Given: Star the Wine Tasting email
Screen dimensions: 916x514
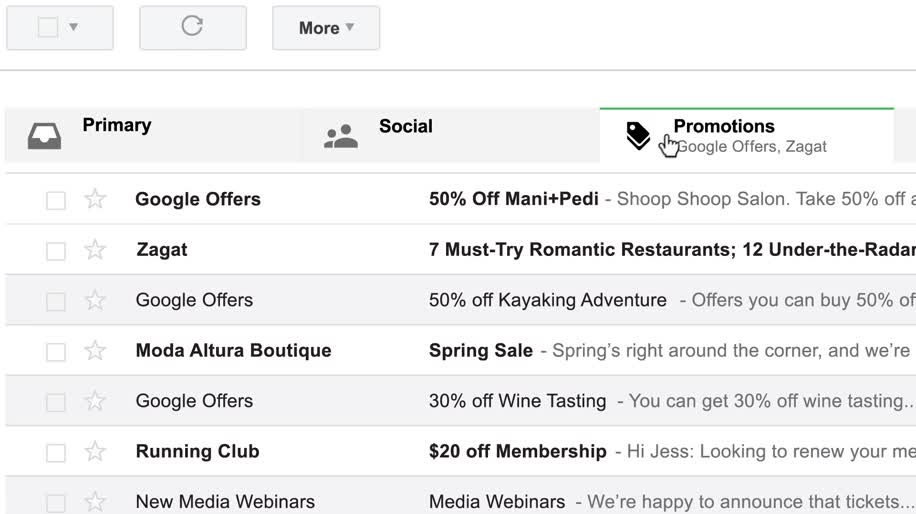Looking at the screenshot, I should (95, 401).
